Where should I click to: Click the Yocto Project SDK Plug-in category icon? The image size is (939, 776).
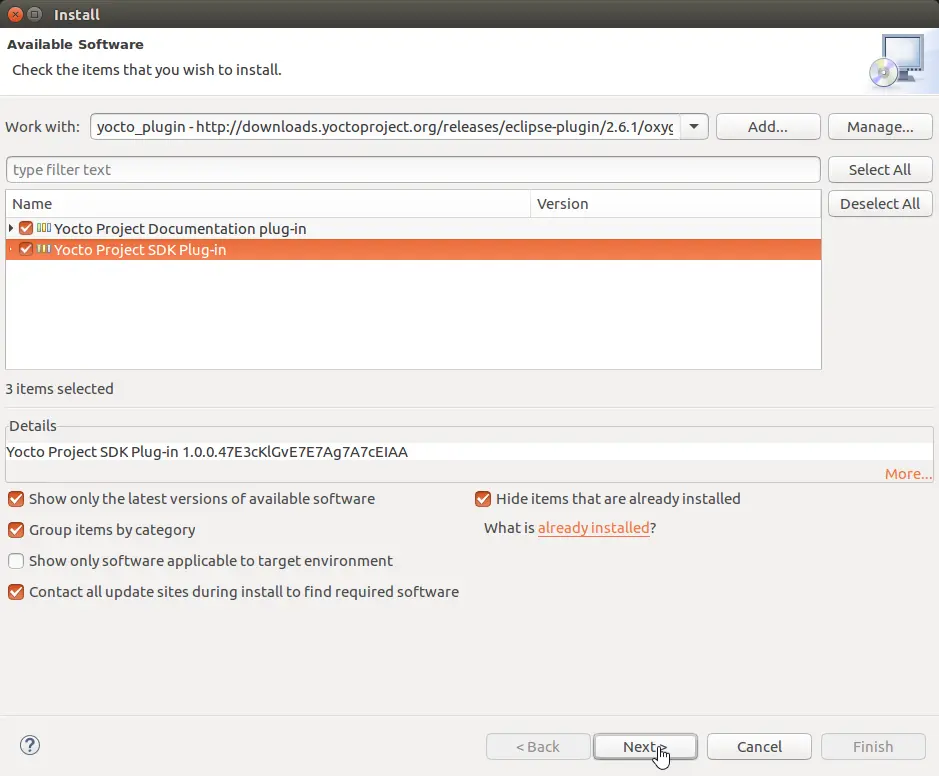(x=44, y=250)
